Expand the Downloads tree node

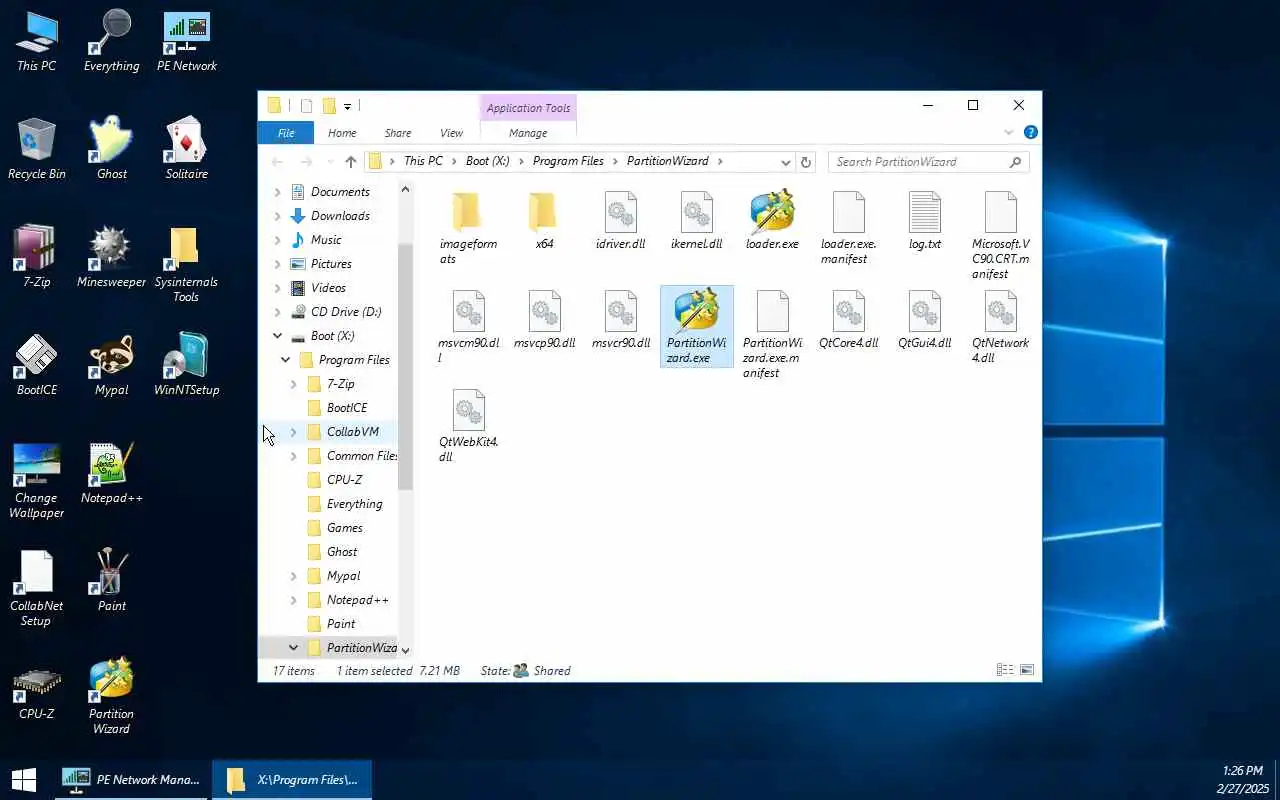pos(277,216)
